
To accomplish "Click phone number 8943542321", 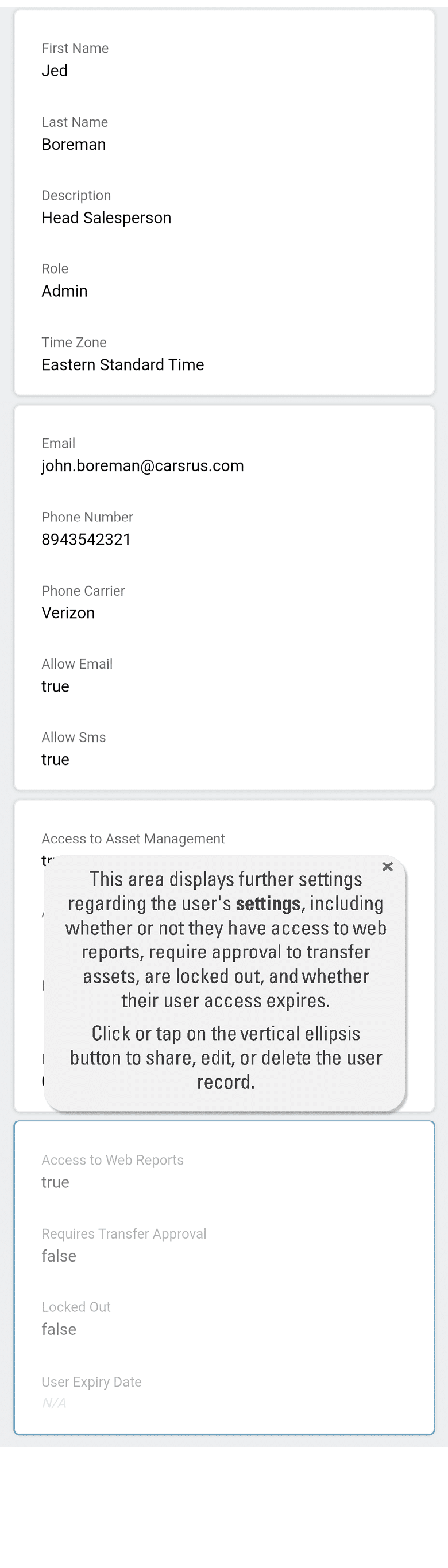I will click(x=86, y=540).
